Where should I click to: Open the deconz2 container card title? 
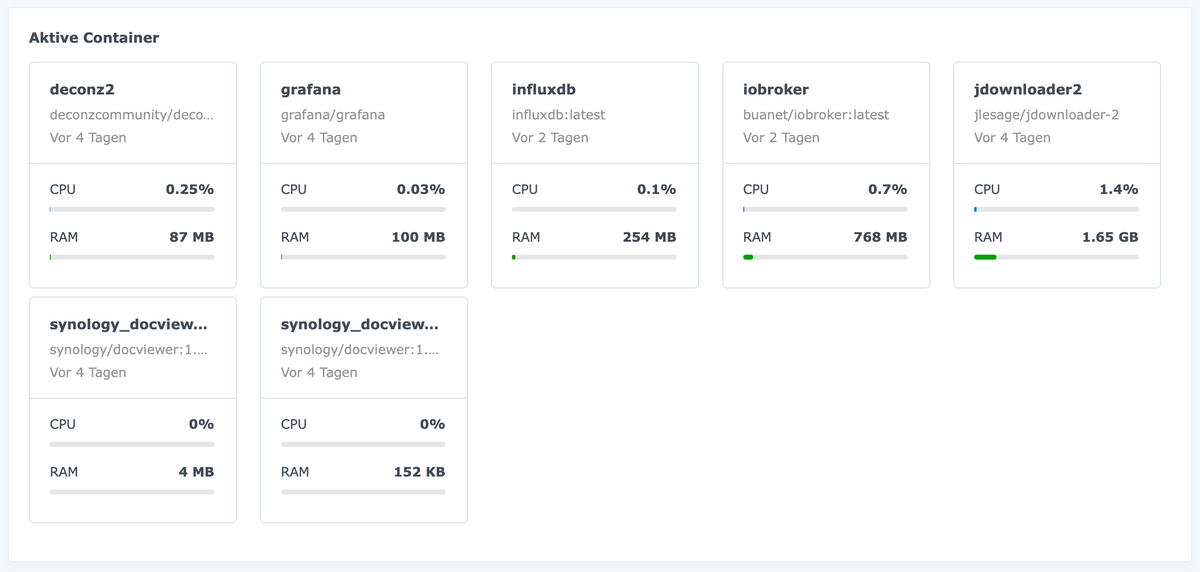[82, 90]
